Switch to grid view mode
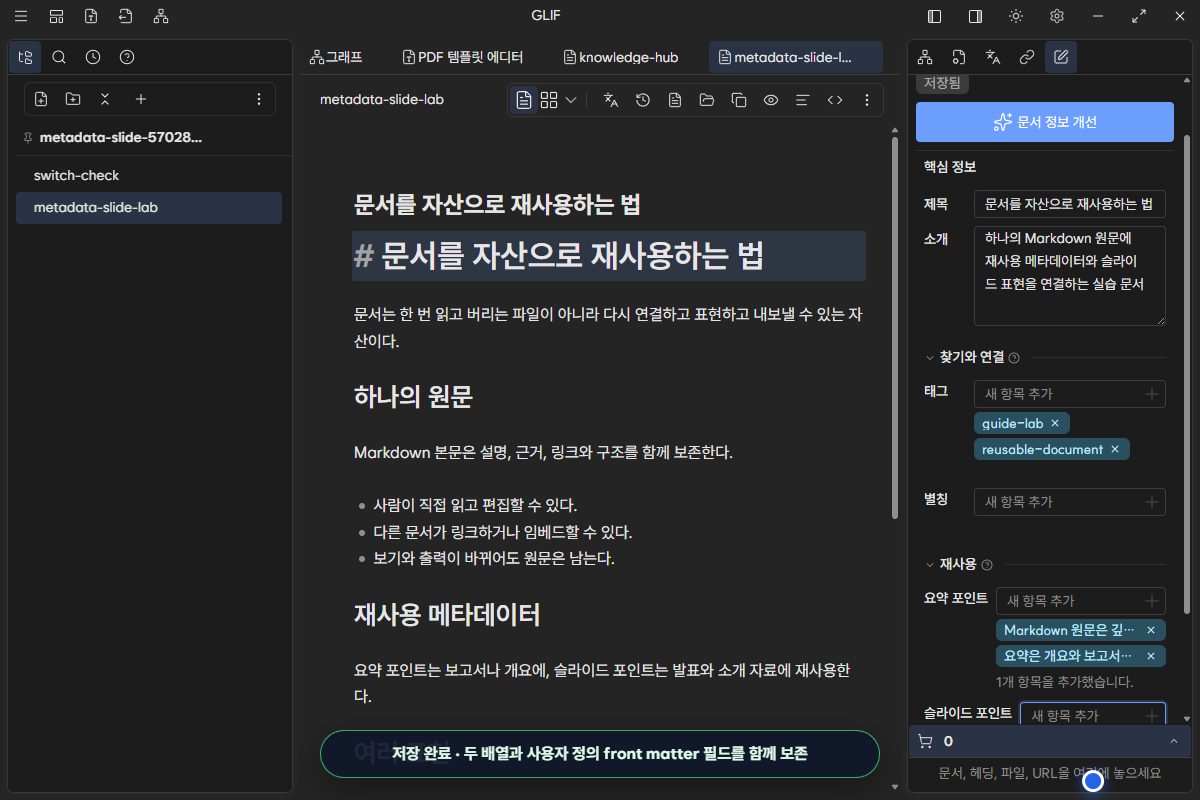1200x800 pixels. pos(549,100)
